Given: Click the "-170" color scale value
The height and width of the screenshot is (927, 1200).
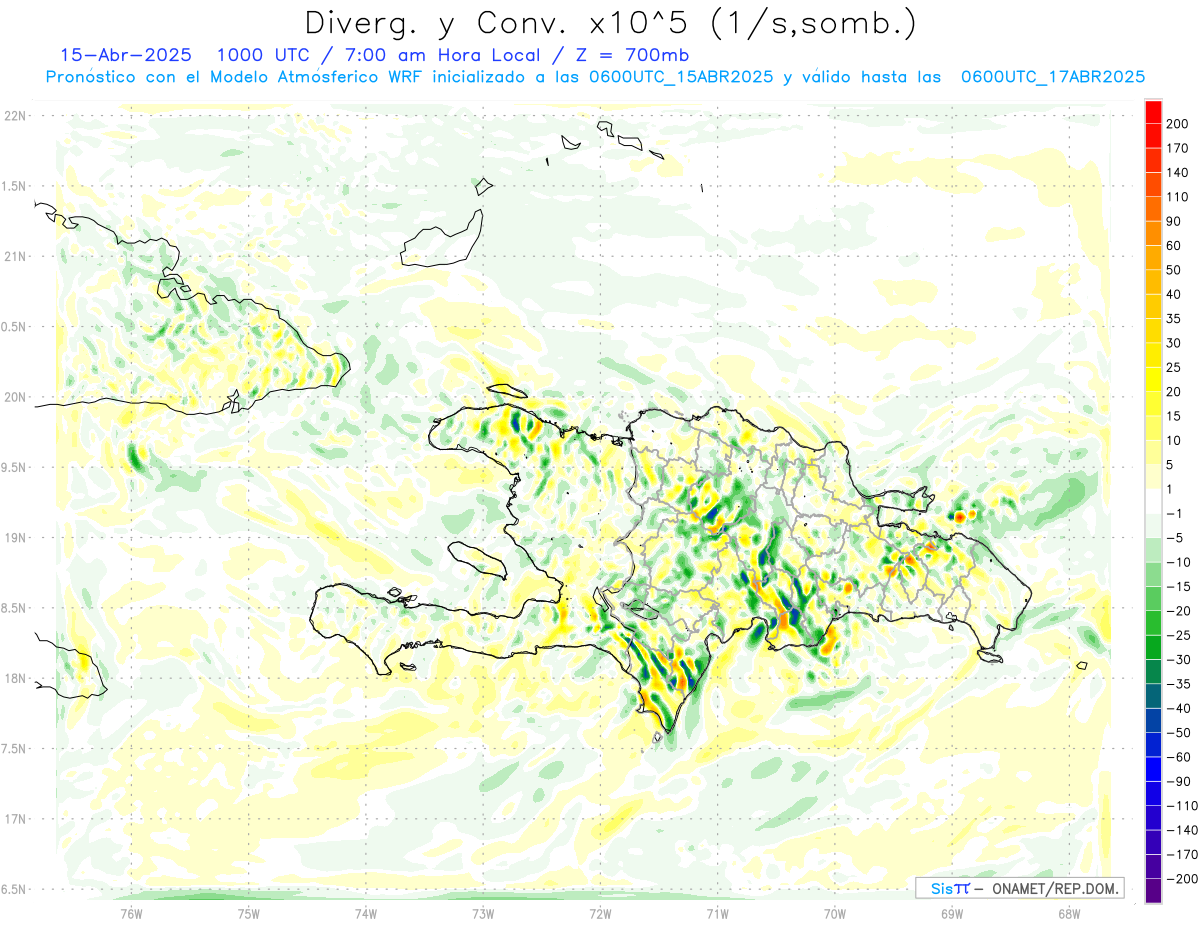Looking at the screenshot, I should pos(1183,855).
